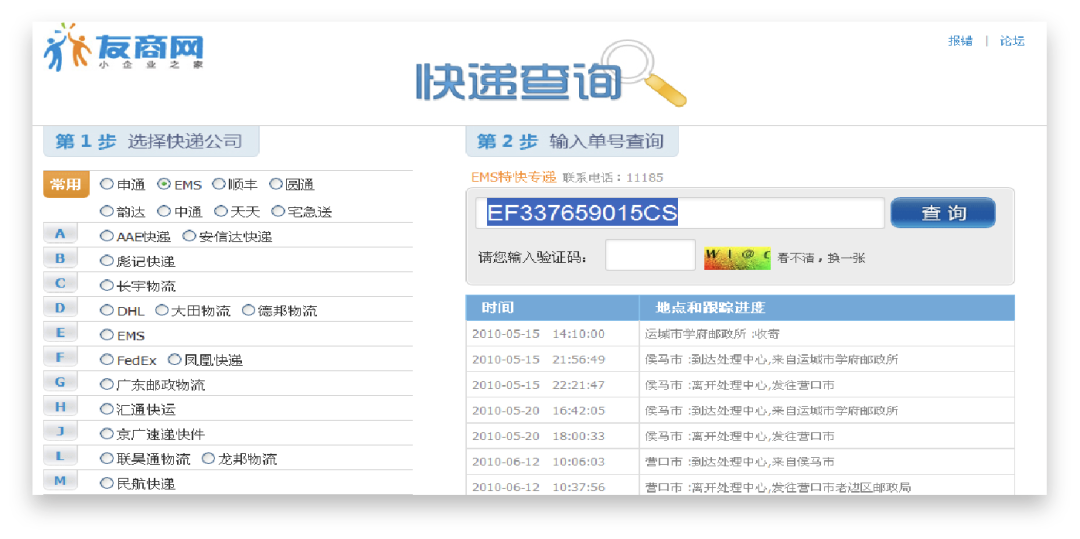
Task: Open the 论坛 forum link
Action: point(1012,41)
